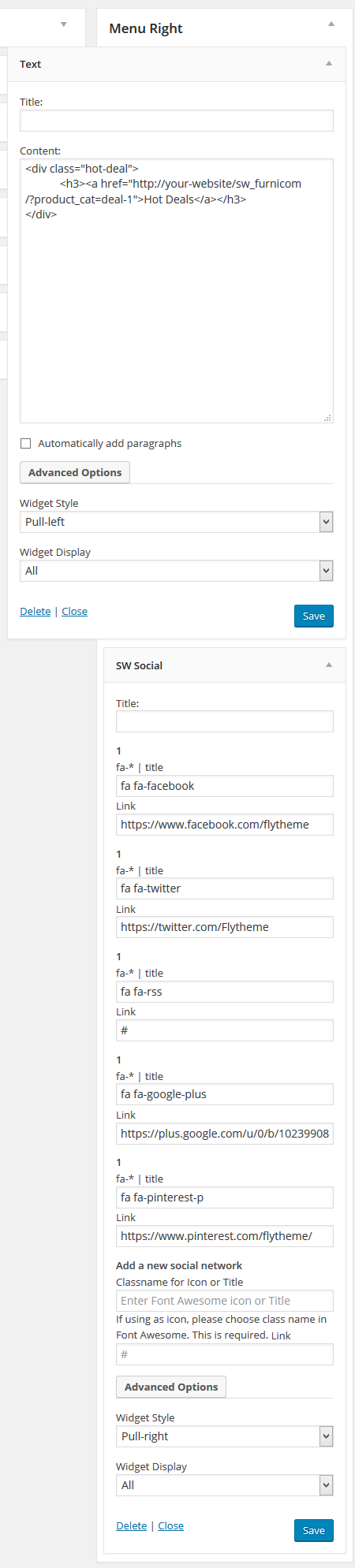Focus the new social network classname field
The height and width of the screenshot is (1568, 355).
click(225, 1301)
